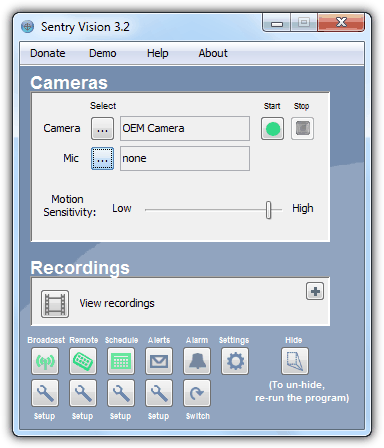Close the Sentry Vision window

pyautogui.click(x=341, y=23)
